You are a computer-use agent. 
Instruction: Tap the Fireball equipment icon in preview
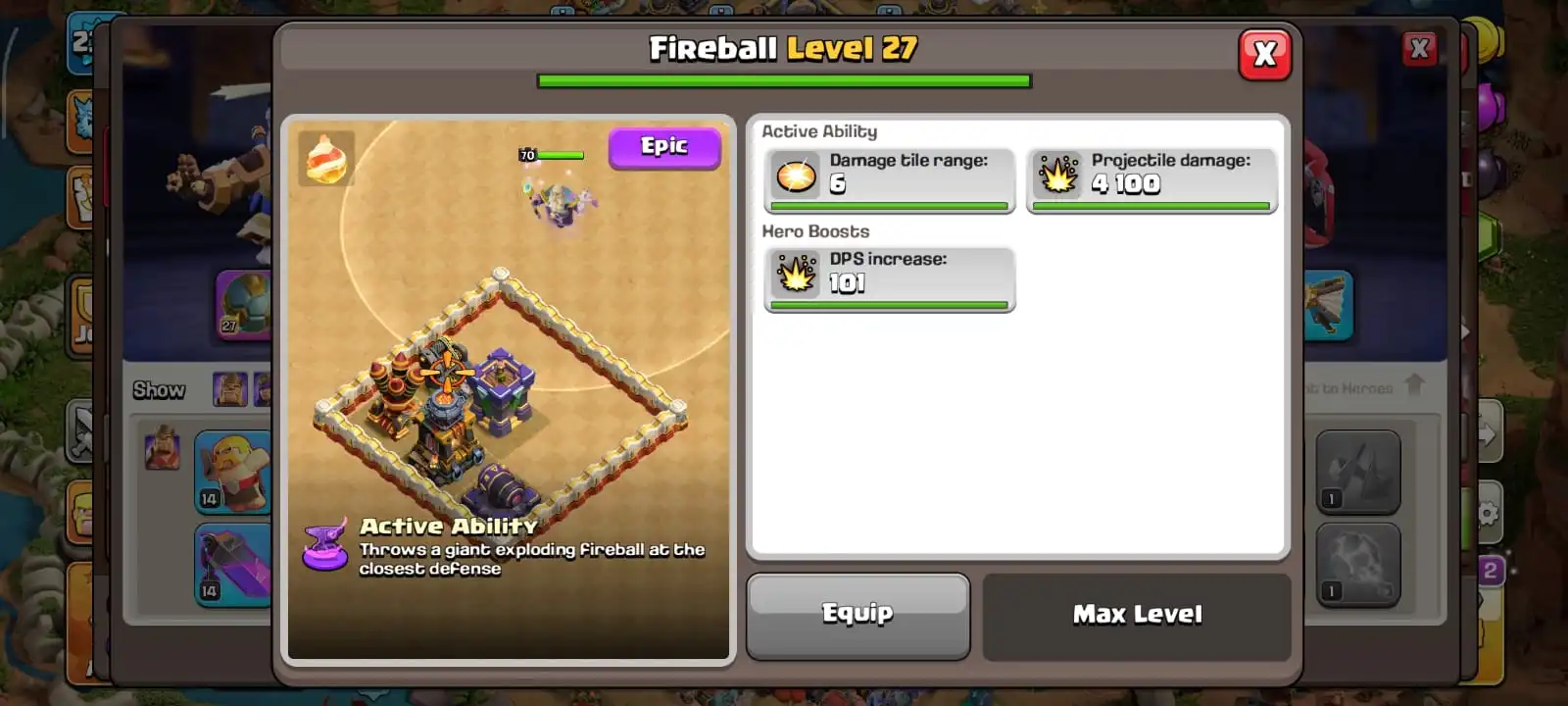click(326, 159)
